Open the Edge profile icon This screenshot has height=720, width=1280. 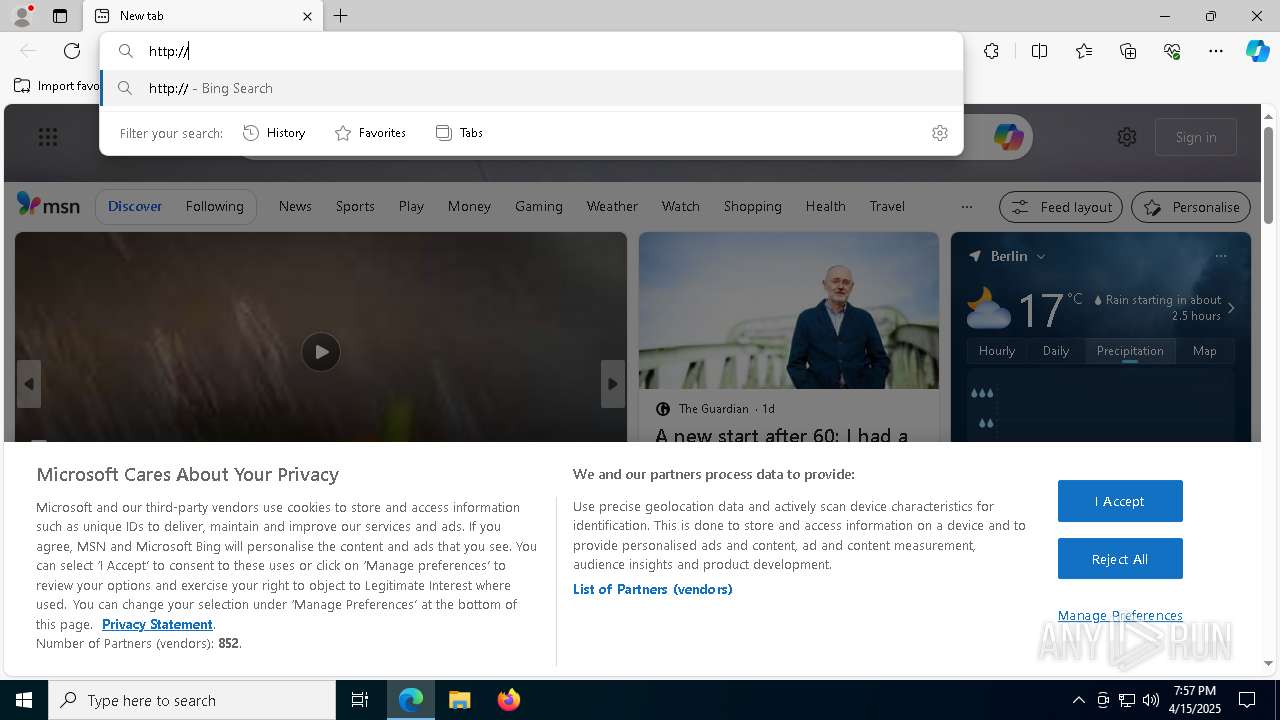[x=21, y=16]
